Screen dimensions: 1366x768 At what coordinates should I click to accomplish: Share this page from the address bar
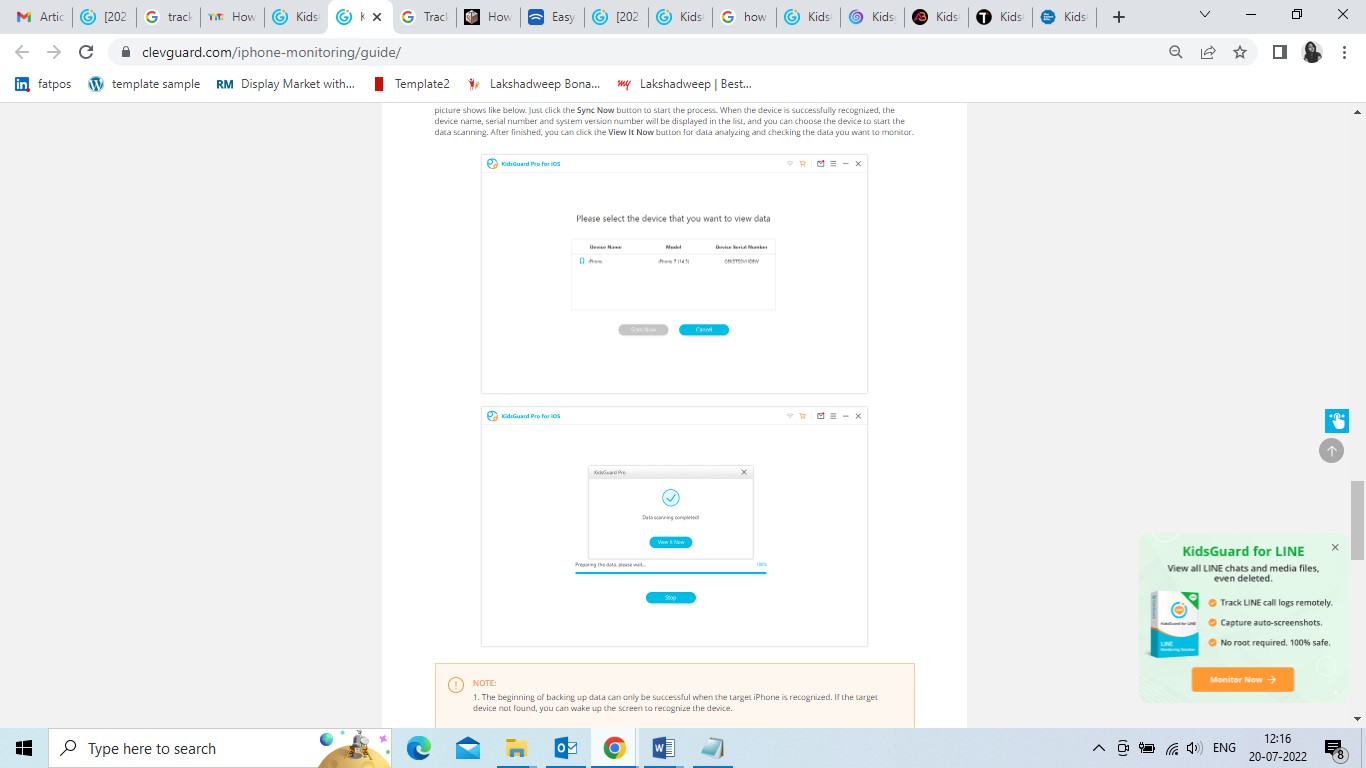pyautogui.click(x=1208, y=52)
